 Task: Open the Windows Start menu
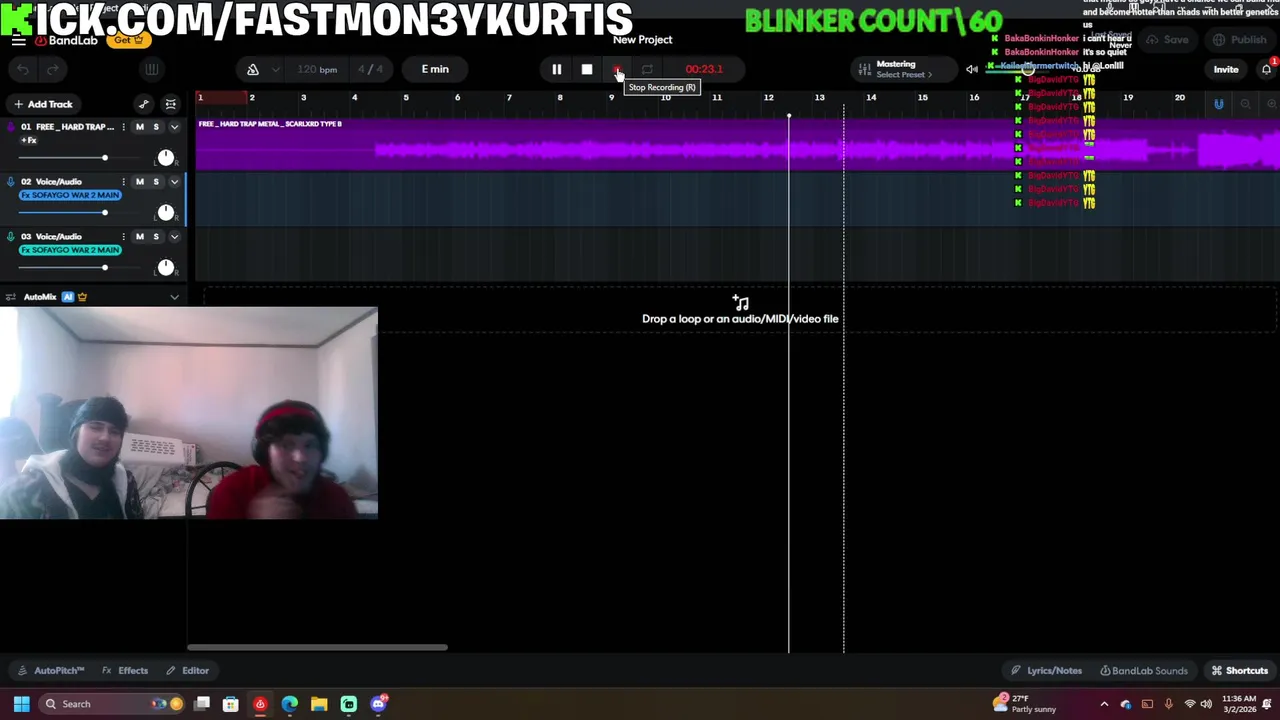(x=21, y=704)
